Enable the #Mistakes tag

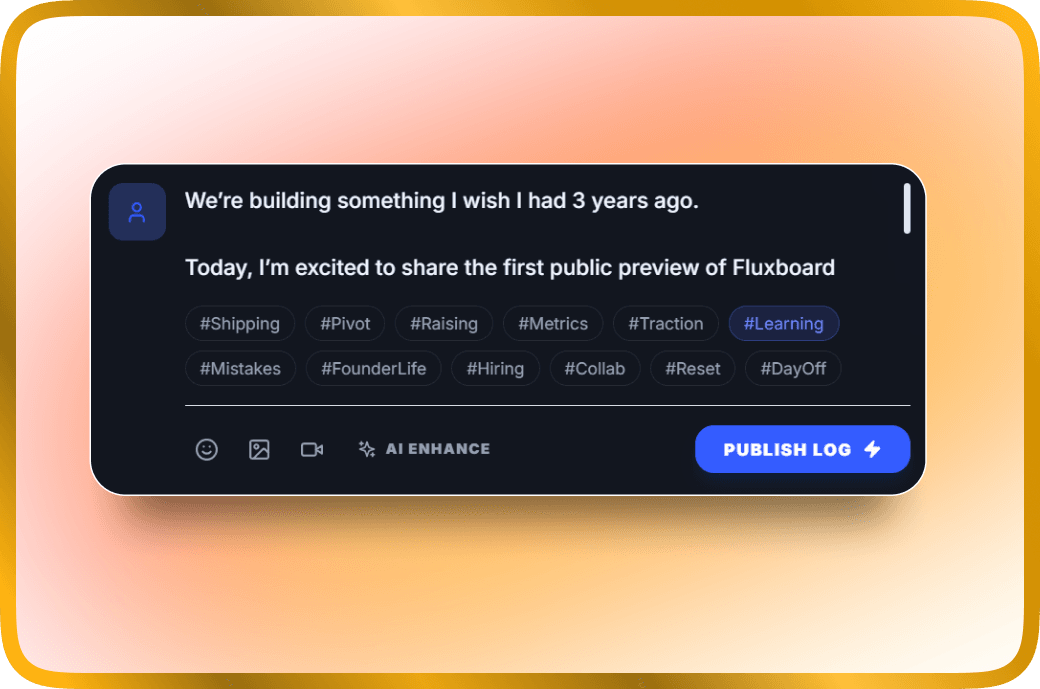coord(240,368)
